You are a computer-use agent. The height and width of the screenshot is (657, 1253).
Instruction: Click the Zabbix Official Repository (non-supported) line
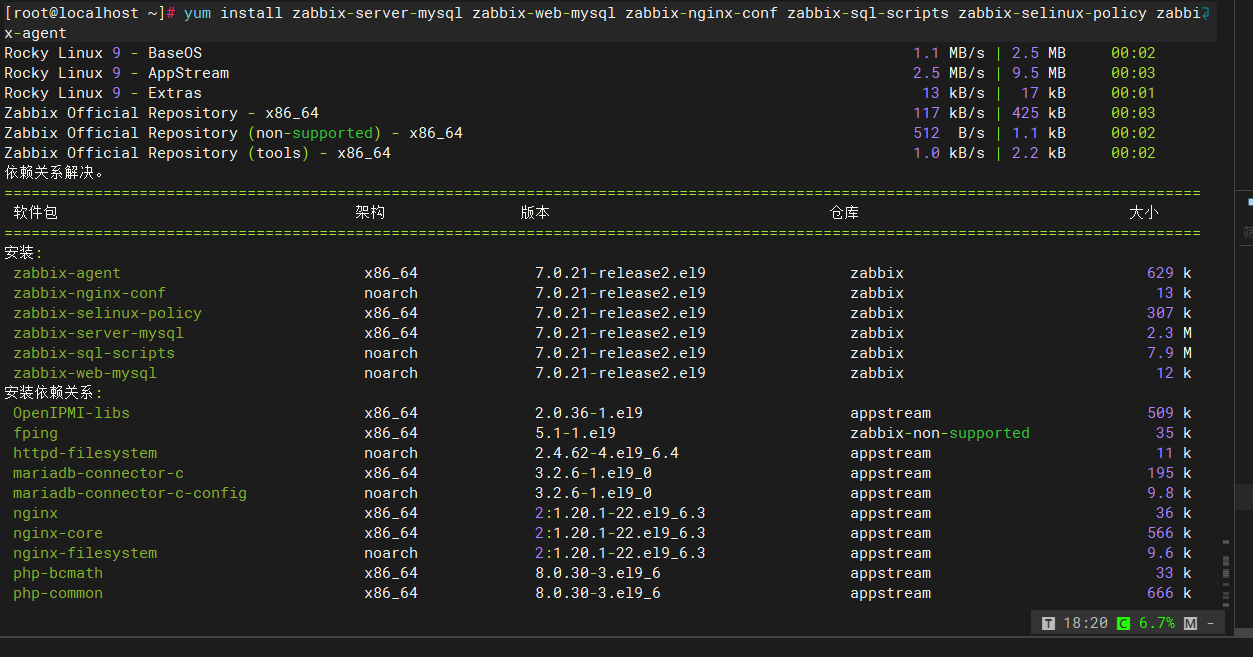point(580,133)
